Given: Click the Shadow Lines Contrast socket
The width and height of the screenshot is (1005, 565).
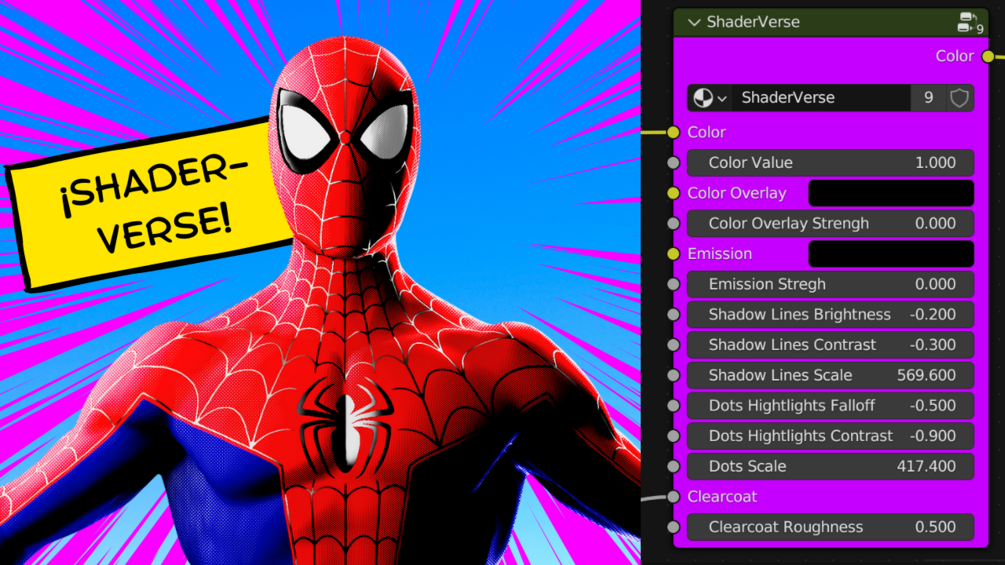Looking at the screenshot, I should [x=673, y=345].
